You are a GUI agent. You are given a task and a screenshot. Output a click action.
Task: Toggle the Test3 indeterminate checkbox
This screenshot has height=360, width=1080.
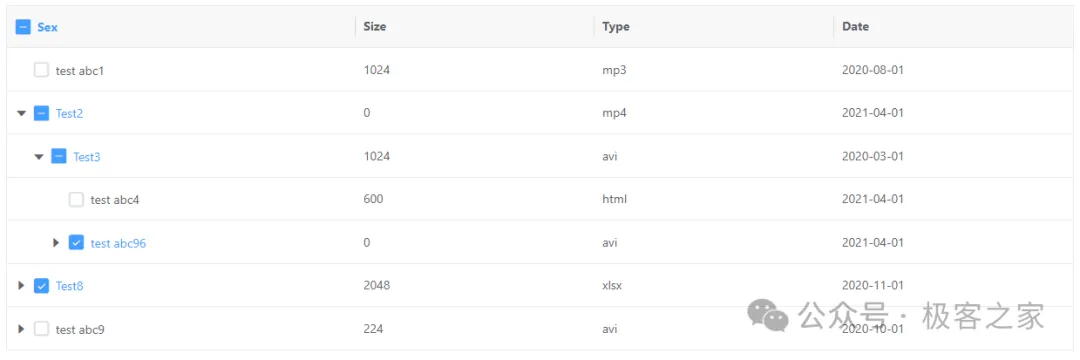[59, 156]
